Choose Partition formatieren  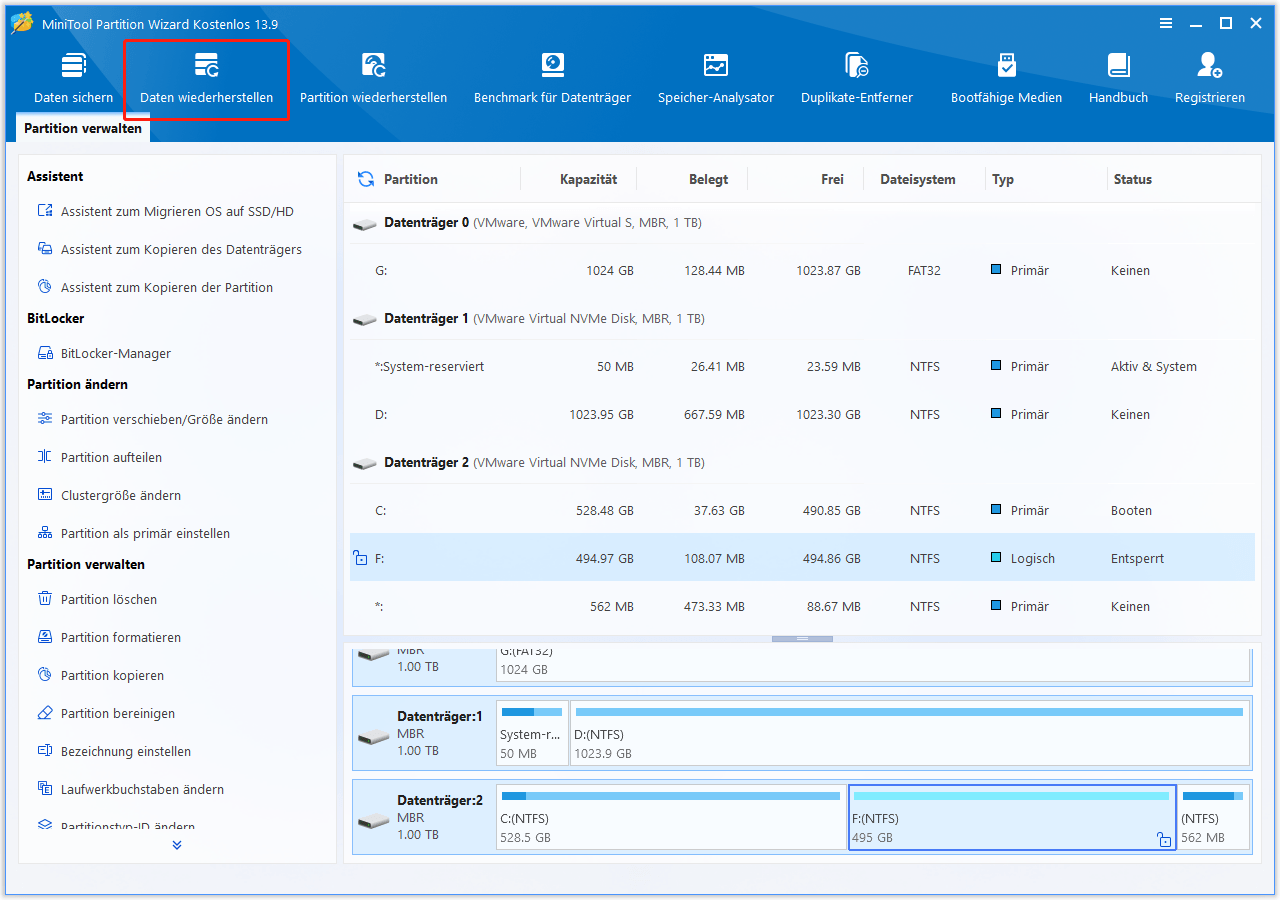pos(109,638)
